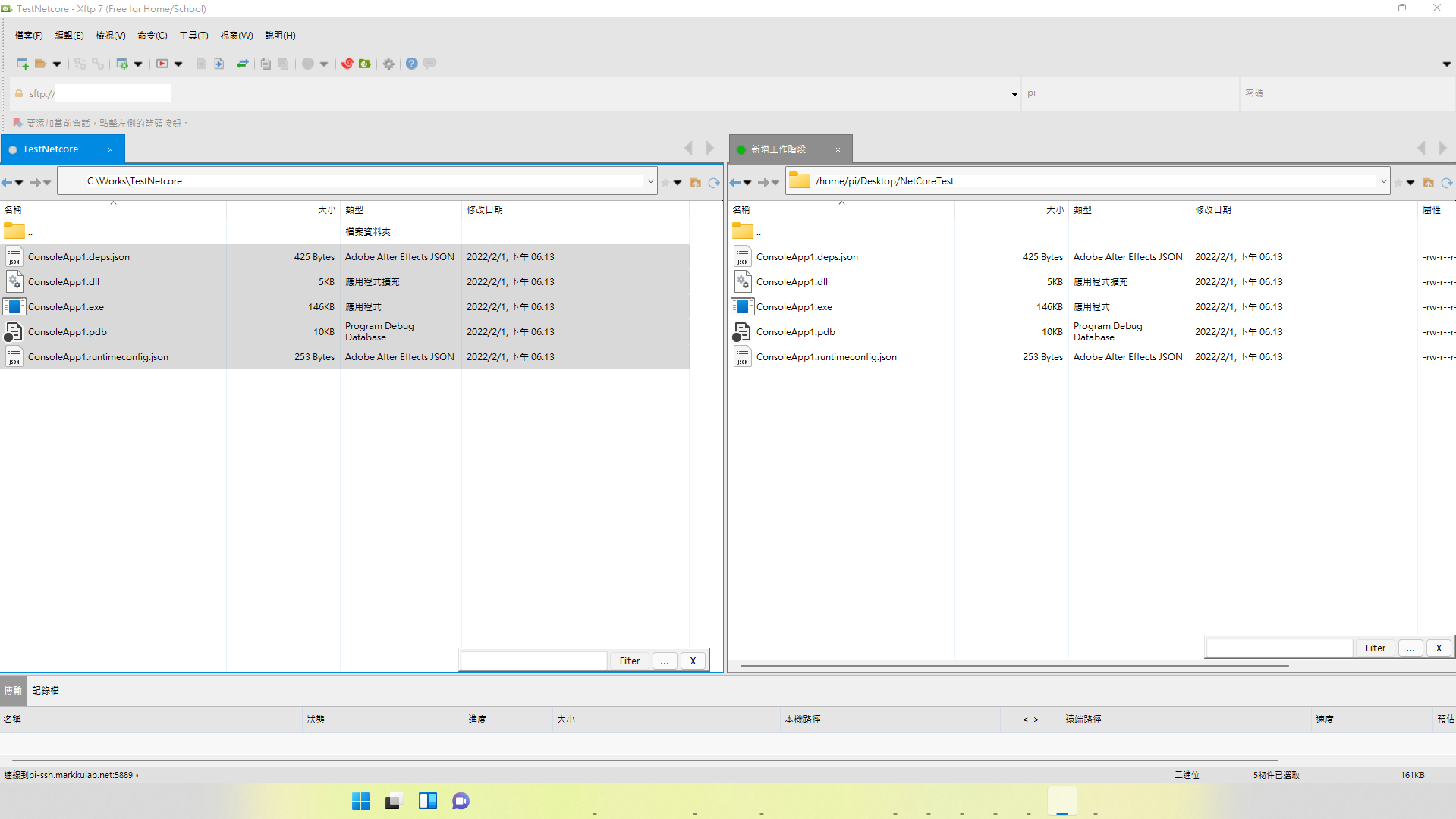
Task: Click the X button beside remote Filter
Action: 1438,648
